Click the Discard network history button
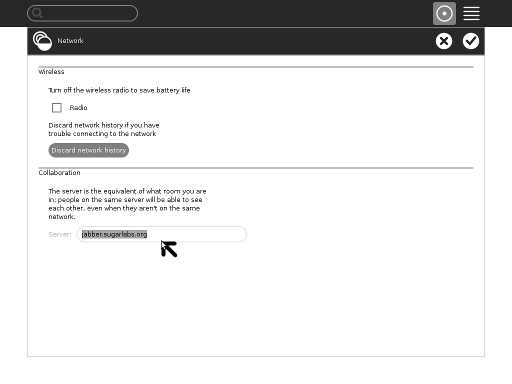 point(89,150)
